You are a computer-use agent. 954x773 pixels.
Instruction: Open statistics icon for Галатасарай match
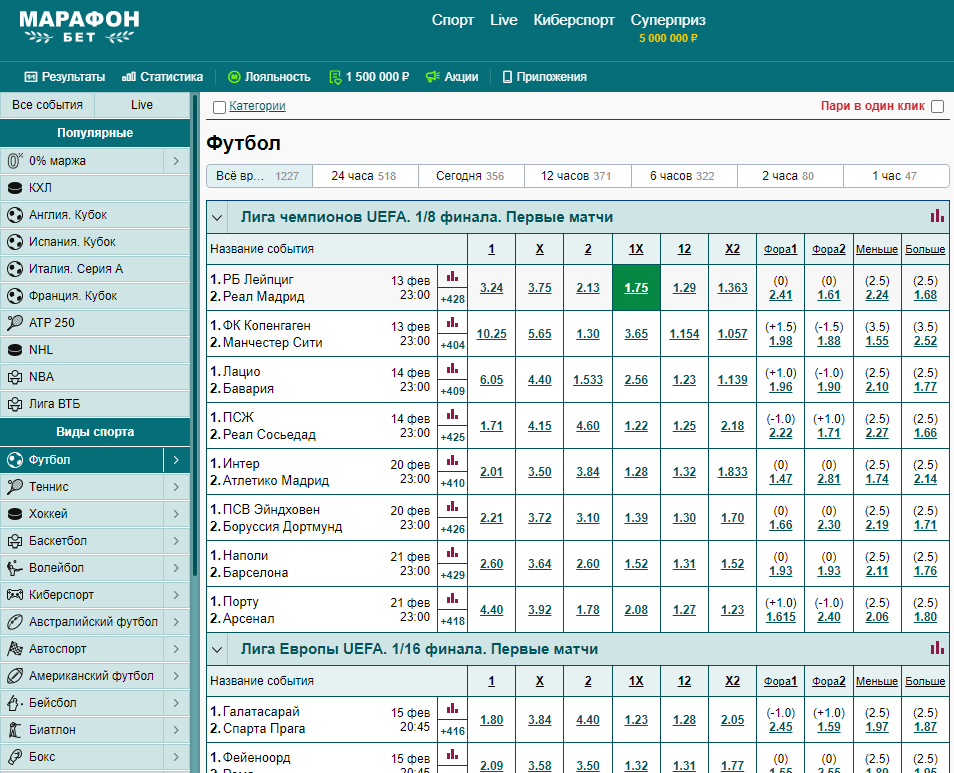[452, 709]
